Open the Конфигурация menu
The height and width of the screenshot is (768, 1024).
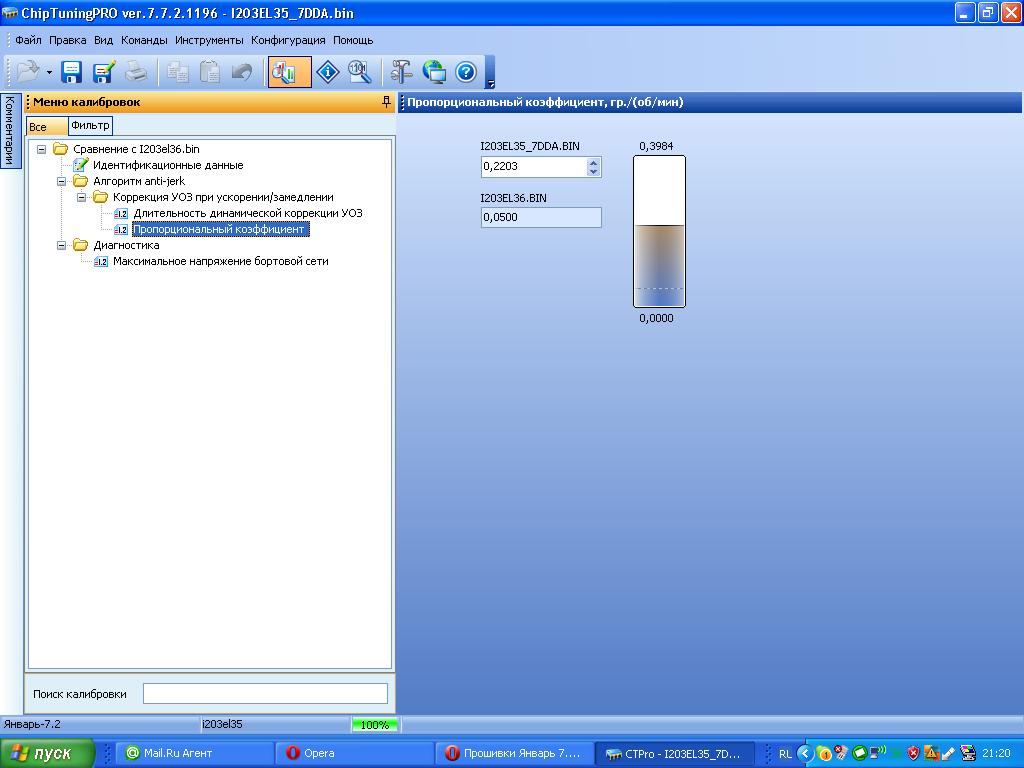(288, 40)
